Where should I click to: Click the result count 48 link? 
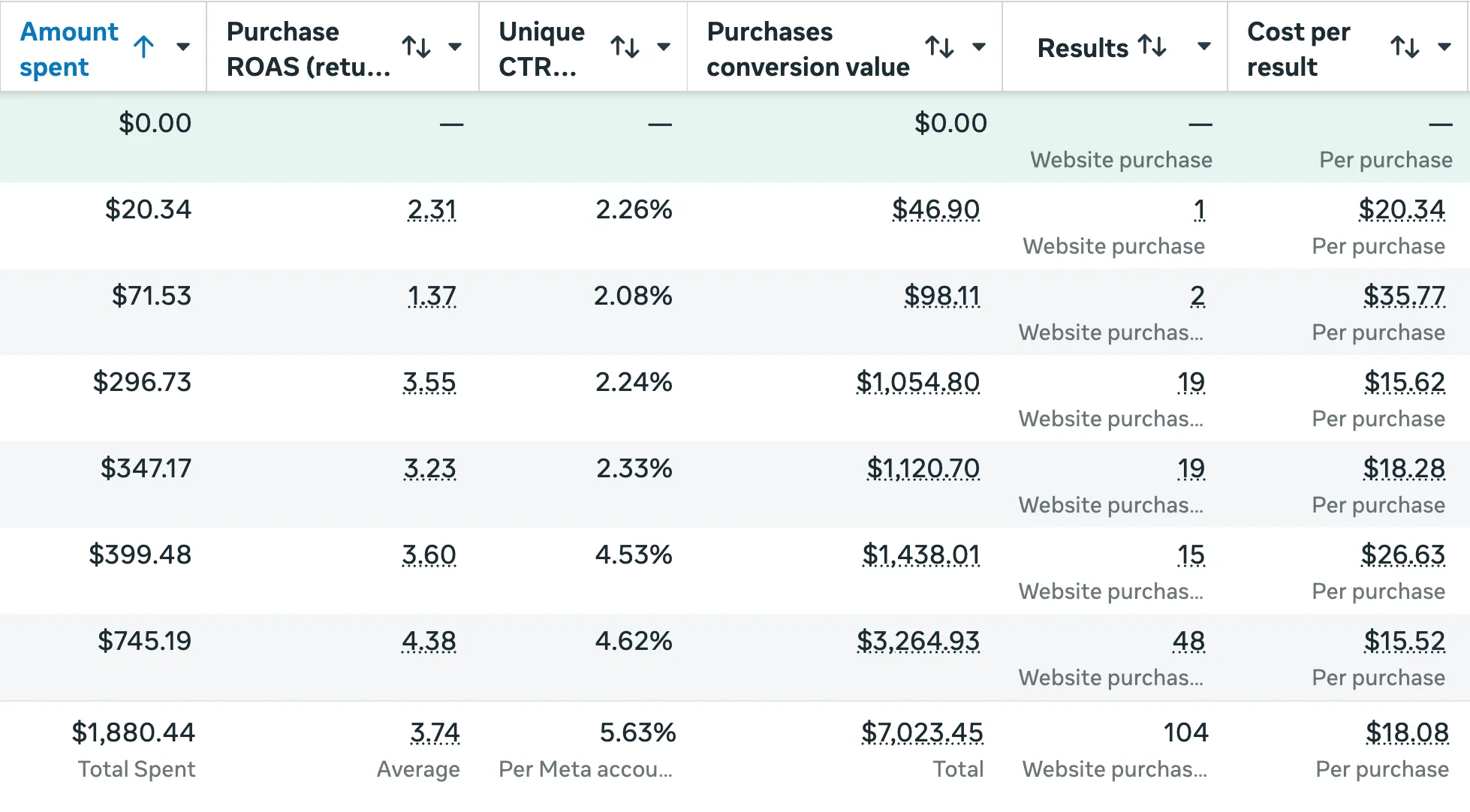[1188, 641]
